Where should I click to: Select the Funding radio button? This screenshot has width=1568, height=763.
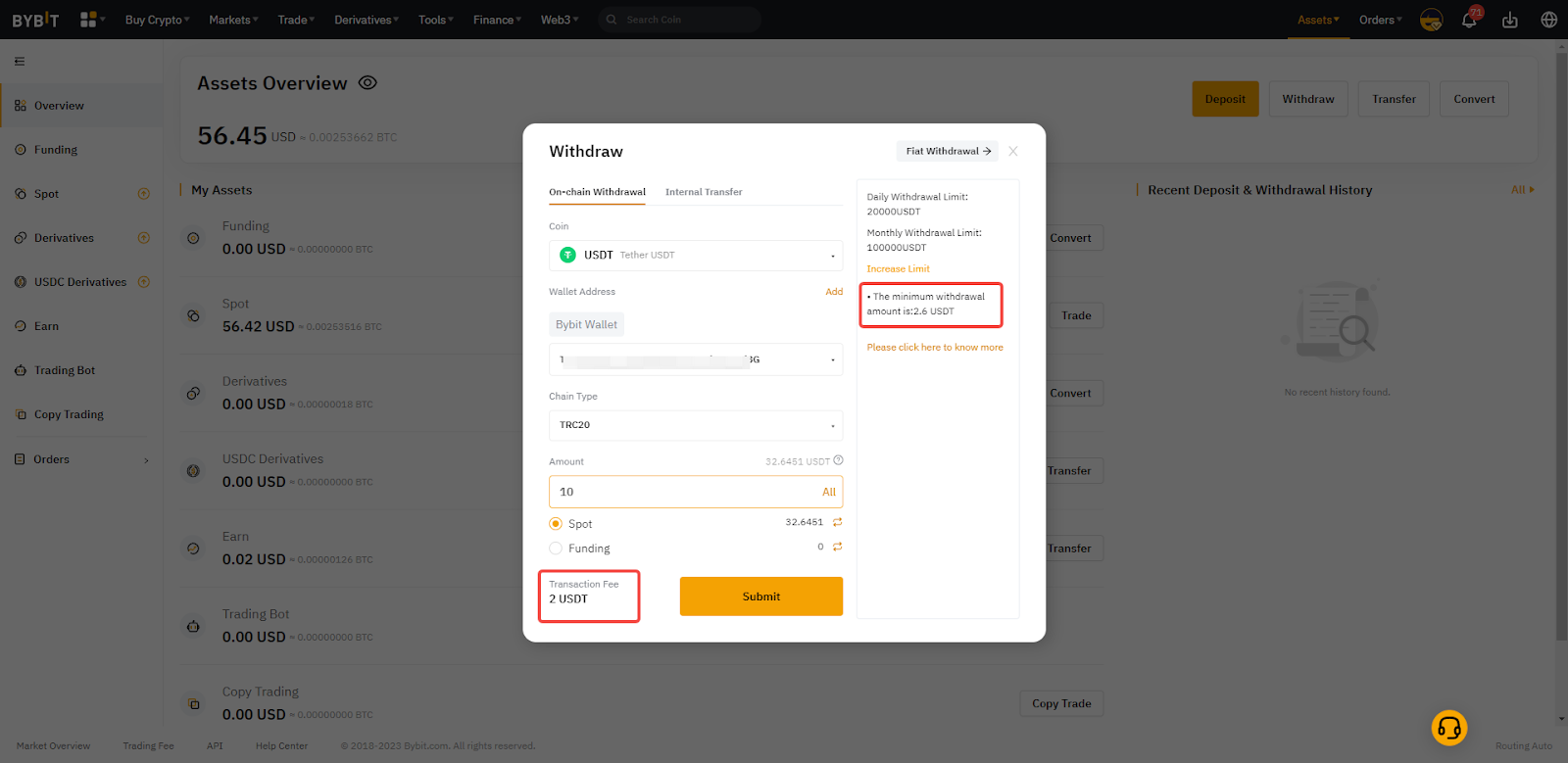(556, 548)
